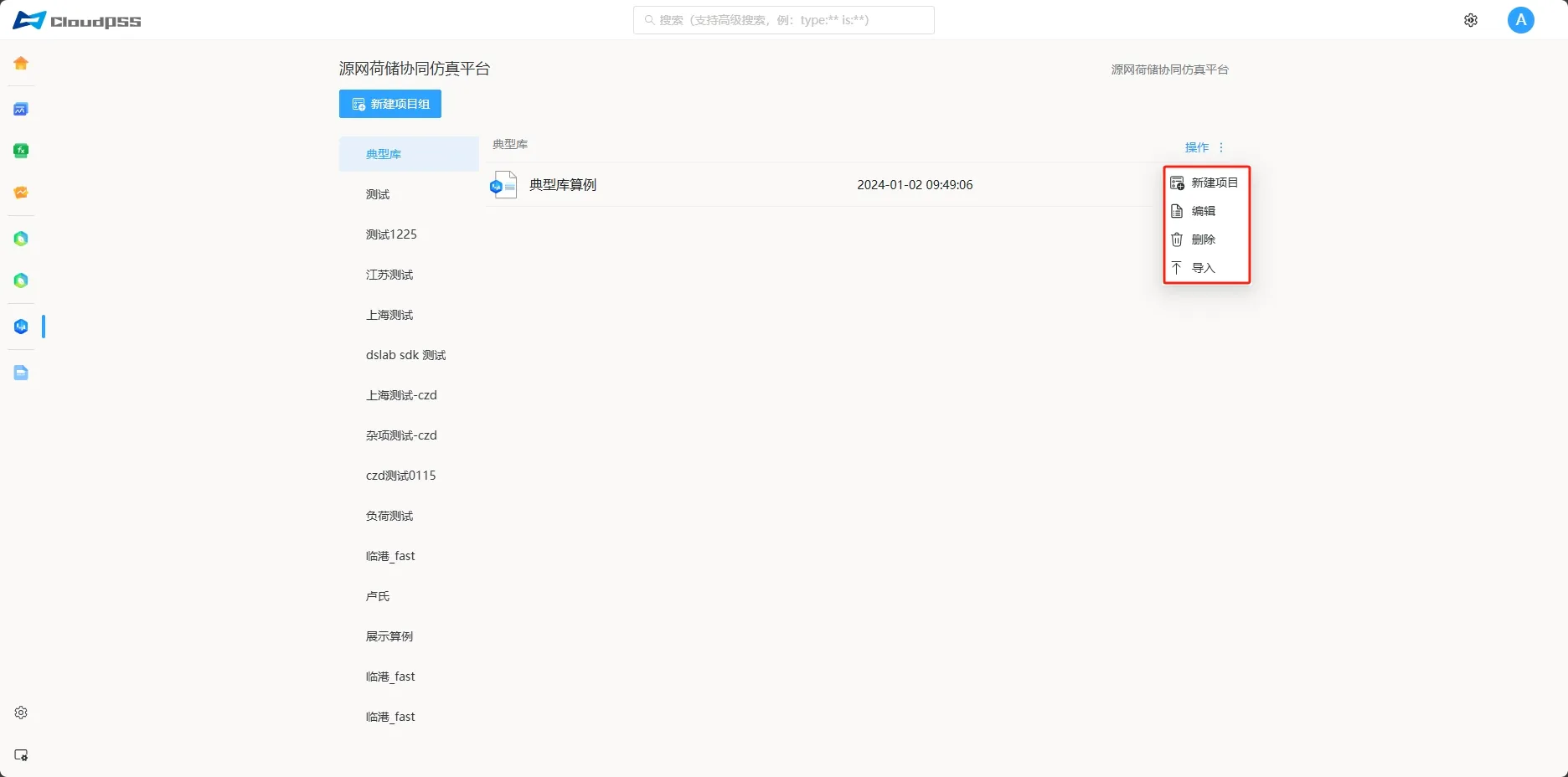1568x777 pixels.
Task: Click the 典型库 list header label
Action: (x=510, y=144)
